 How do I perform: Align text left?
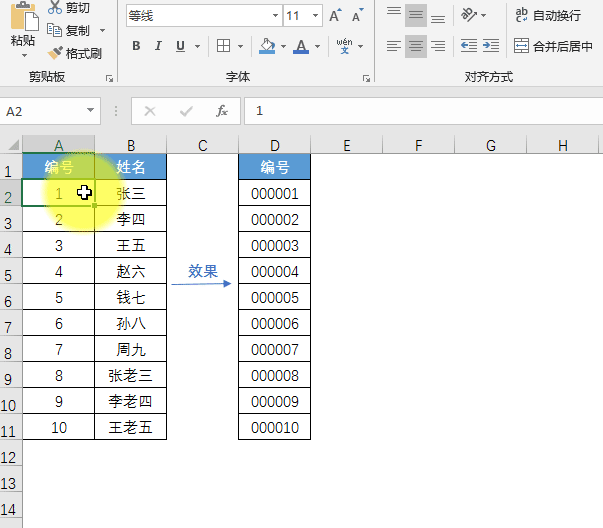pos(394,46)
